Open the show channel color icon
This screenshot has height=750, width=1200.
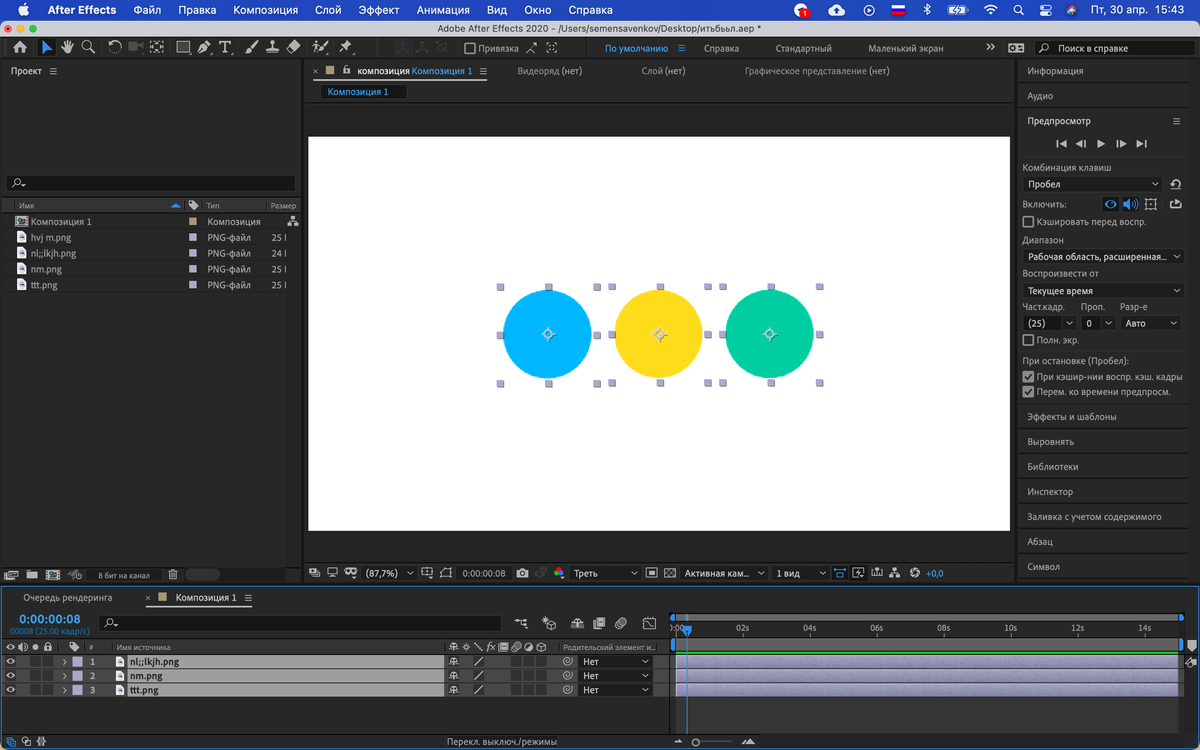pyautogui.click(x=559, y=573)
